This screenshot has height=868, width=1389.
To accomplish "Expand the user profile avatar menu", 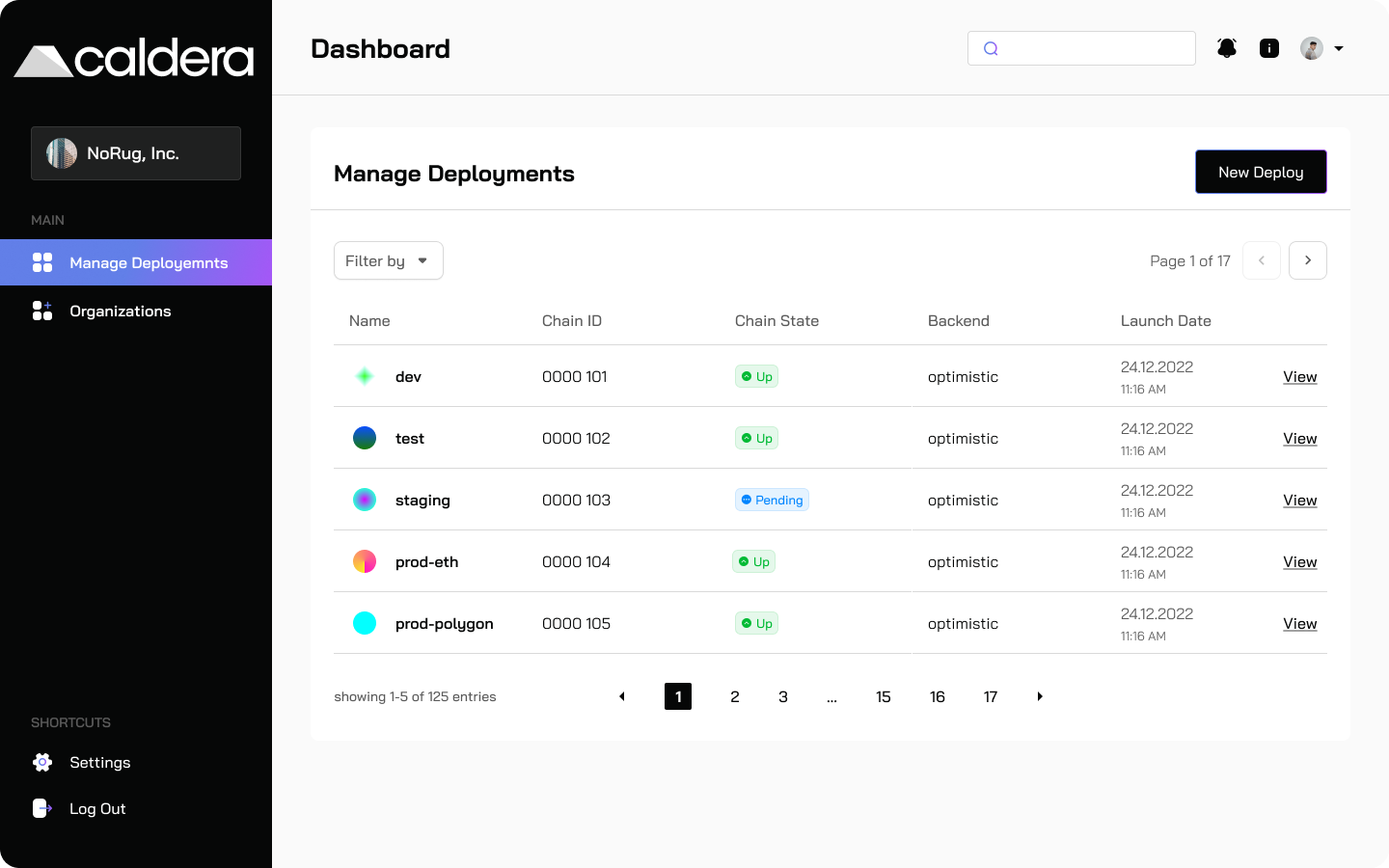I will click(1321, 48).
